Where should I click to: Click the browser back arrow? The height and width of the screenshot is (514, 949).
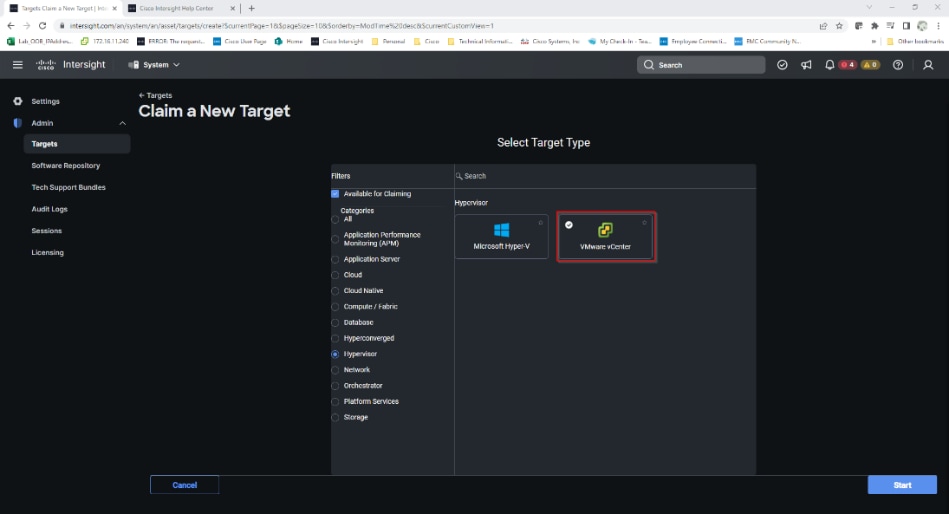coord(10,25)
